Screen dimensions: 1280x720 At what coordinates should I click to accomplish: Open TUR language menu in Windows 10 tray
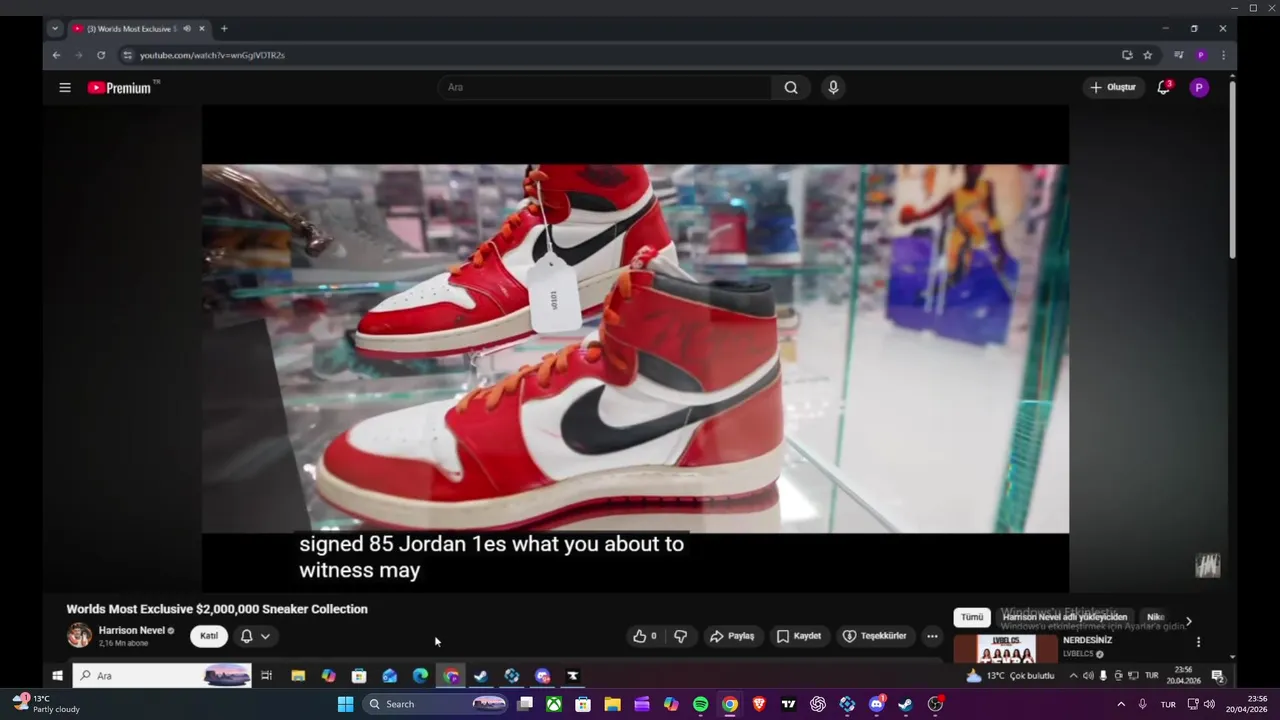pos(1151,676)
